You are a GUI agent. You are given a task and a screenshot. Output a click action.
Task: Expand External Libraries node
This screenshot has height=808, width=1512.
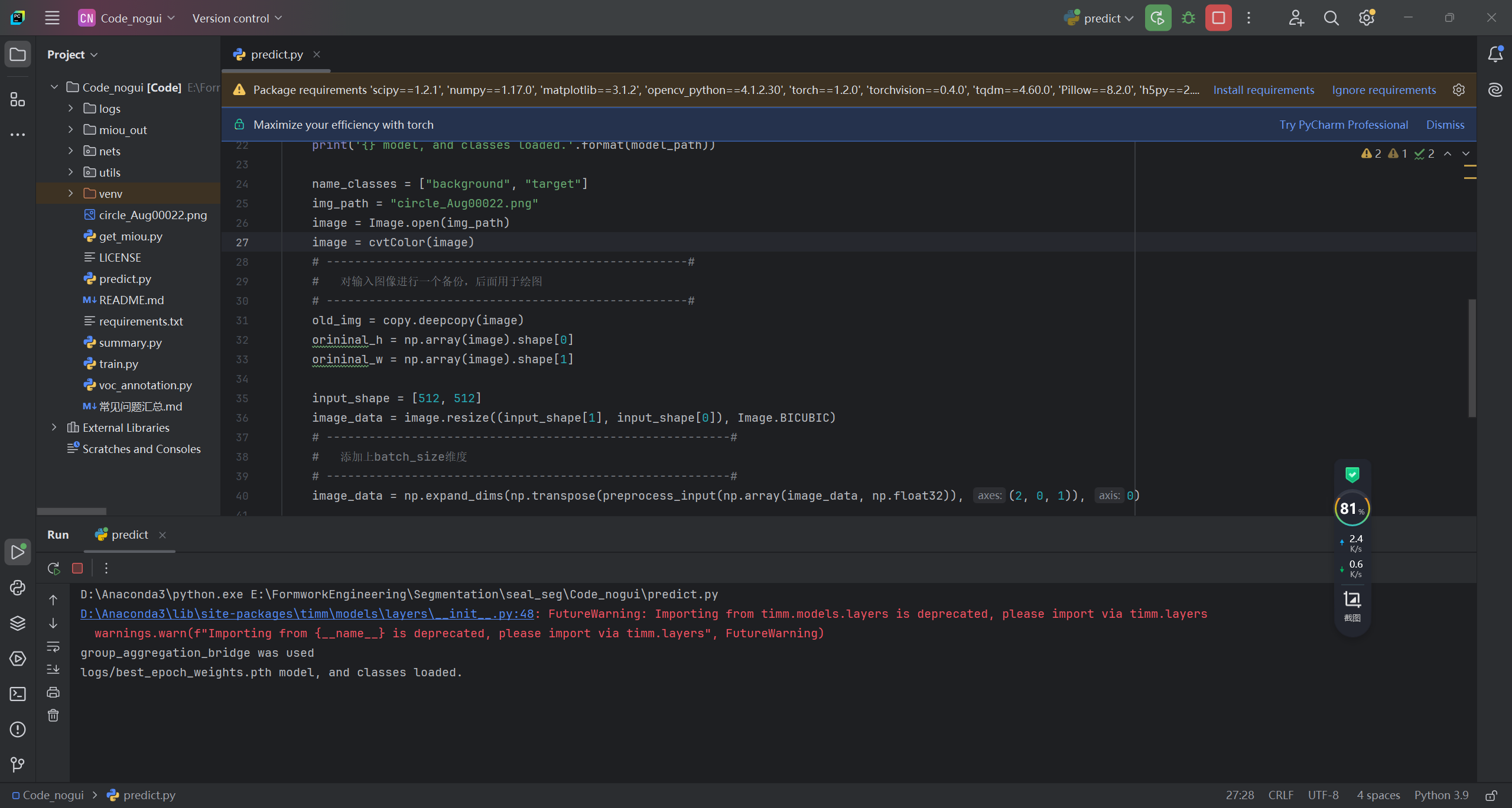(54, 428)
